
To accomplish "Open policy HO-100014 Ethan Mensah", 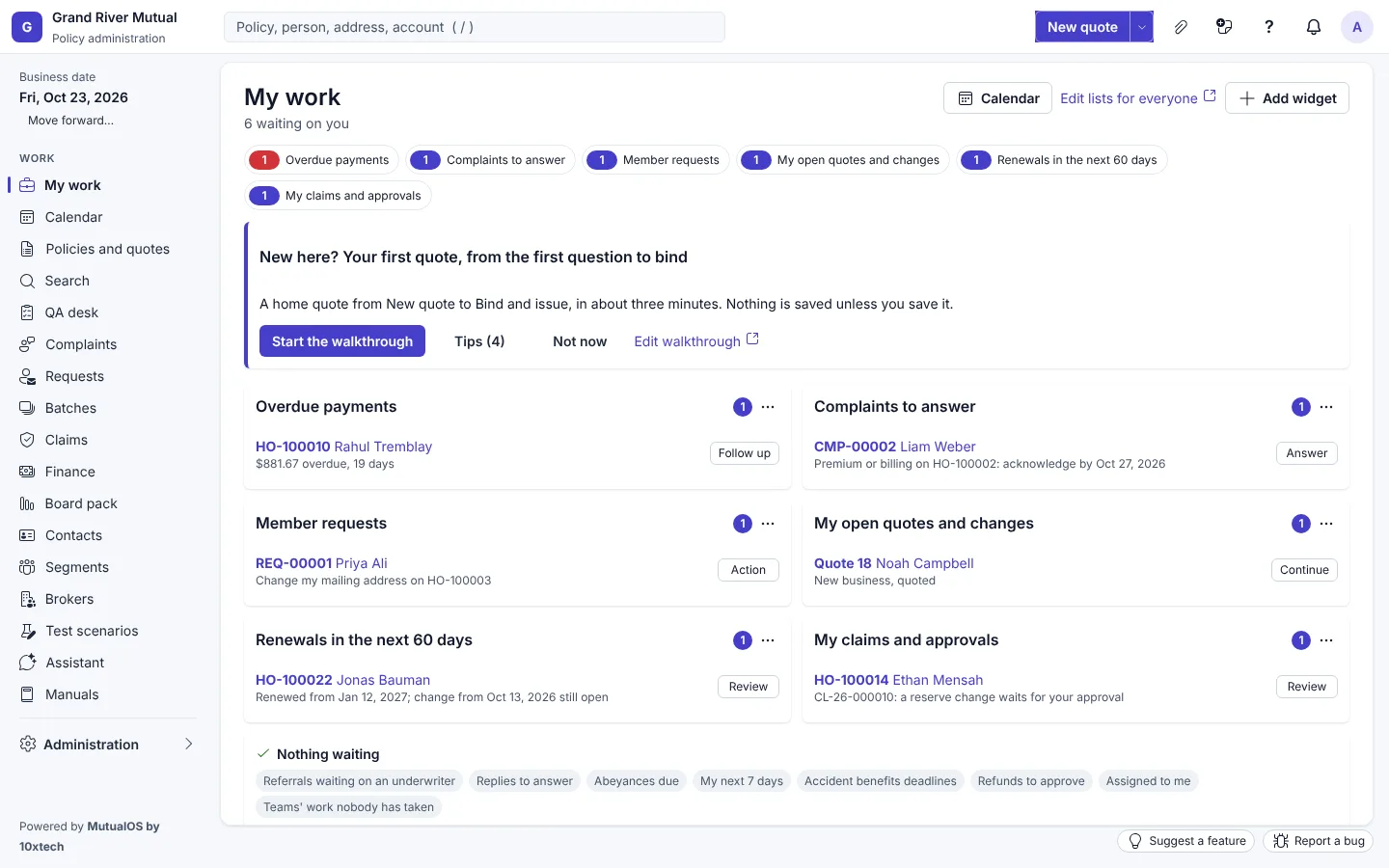I will (x=898, y=680).
